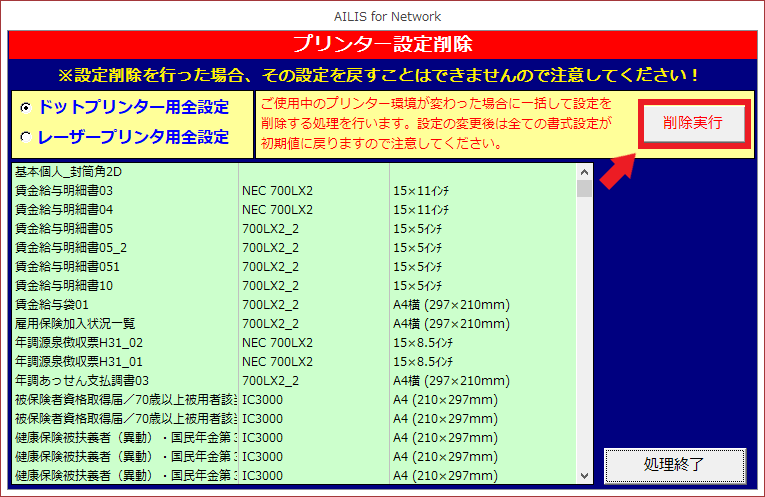Click scrollbar down arrow in settings list
765x497 pixels.
click(584, 476)
